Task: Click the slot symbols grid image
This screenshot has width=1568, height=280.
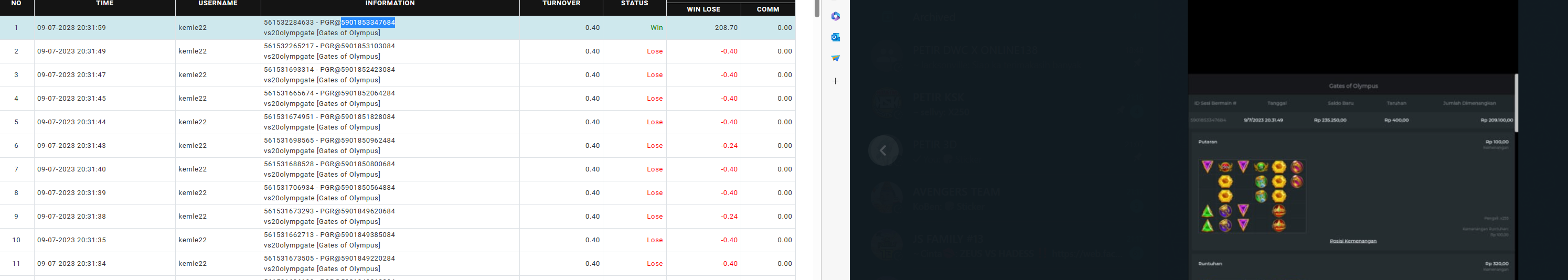Action: click(1252, 196)
